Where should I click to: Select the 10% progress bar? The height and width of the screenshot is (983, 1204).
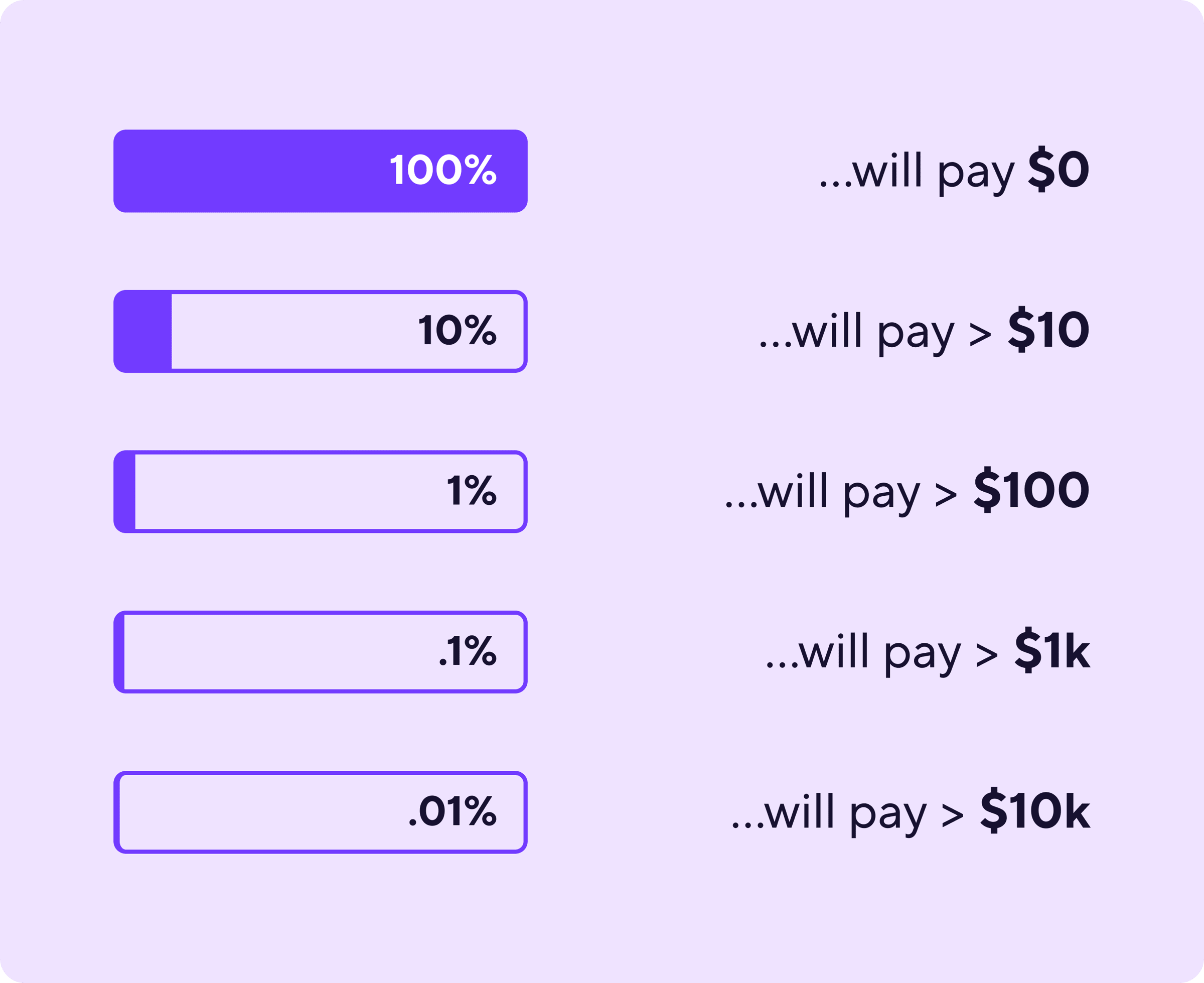(321, 331)
